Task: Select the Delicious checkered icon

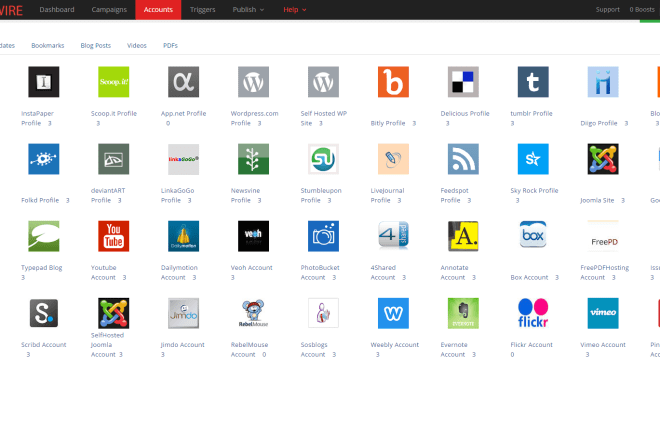Action: coord(463,82)
